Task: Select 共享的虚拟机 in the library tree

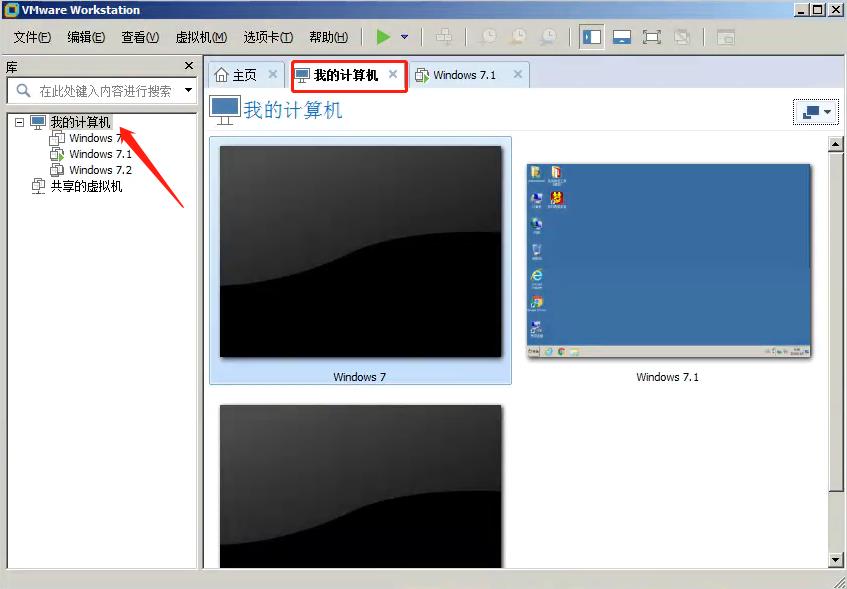Action: [x=86, y=186]
